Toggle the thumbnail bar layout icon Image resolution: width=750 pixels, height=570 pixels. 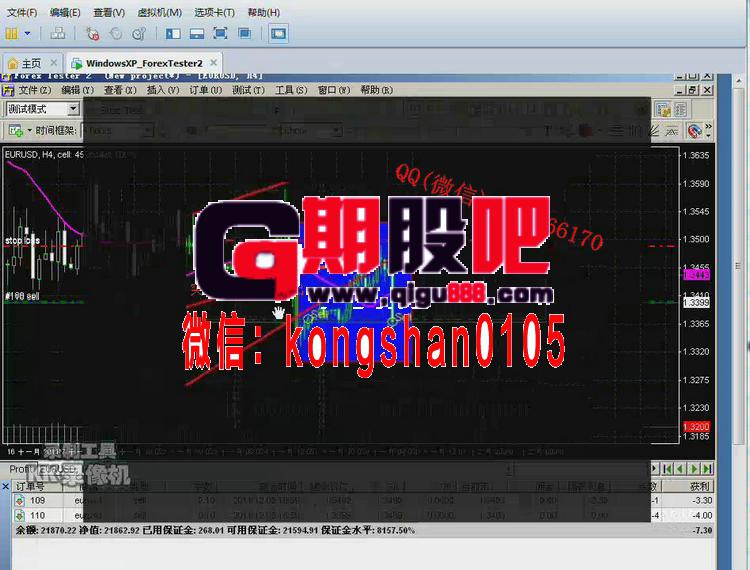(197, 33)
